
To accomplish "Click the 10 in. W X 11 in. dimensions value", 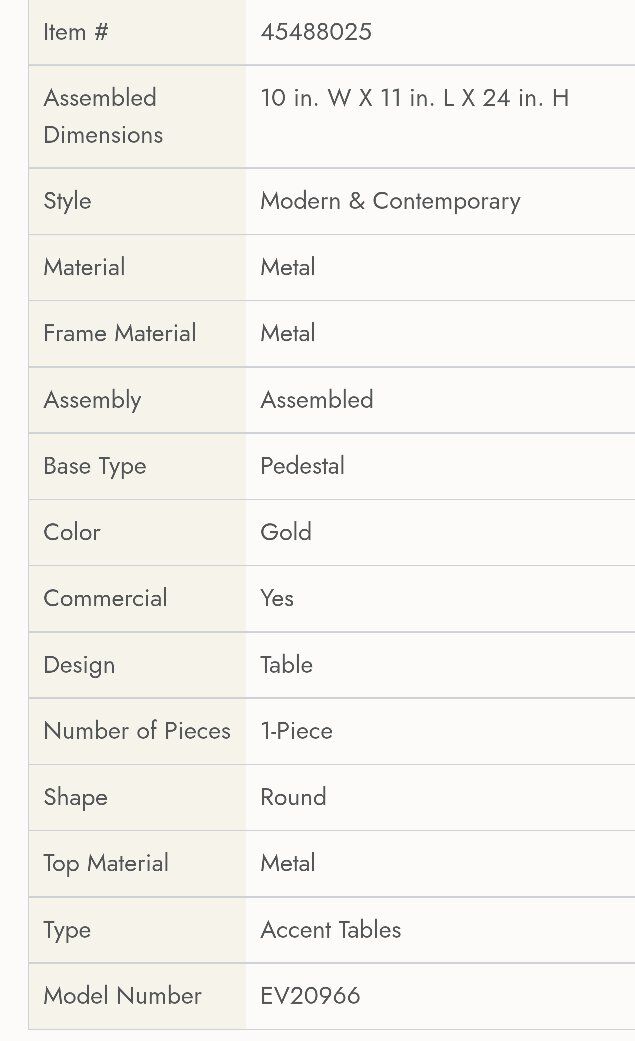I will pos(414,98).
